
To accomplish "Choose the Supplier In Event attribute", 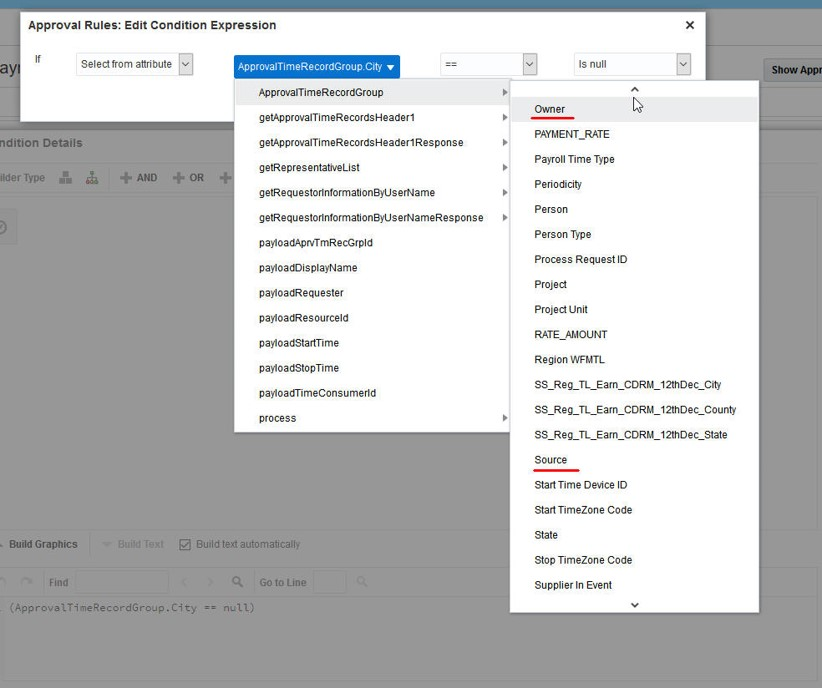I will point(634,585).
